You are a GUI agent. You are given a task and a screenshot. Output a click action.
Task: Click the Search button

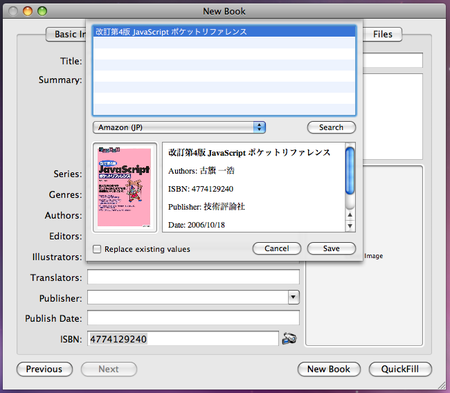point(331,127)
